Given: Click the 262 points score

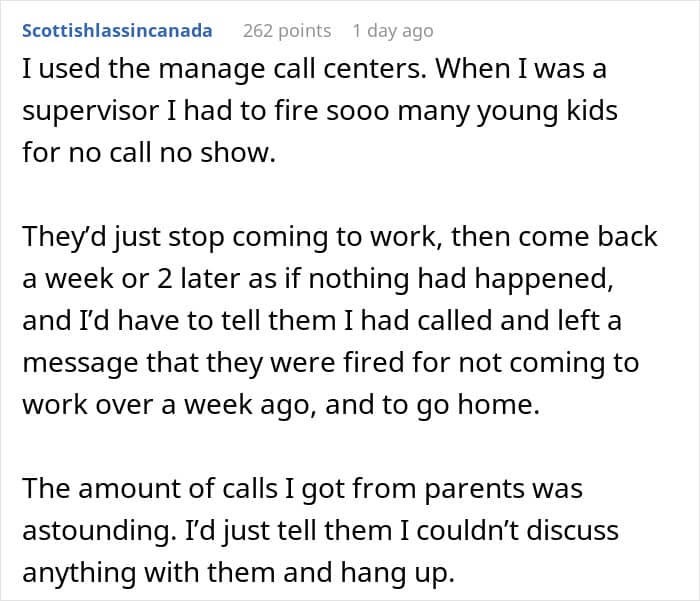Looking at the screenshot, I should click(287, 31).
